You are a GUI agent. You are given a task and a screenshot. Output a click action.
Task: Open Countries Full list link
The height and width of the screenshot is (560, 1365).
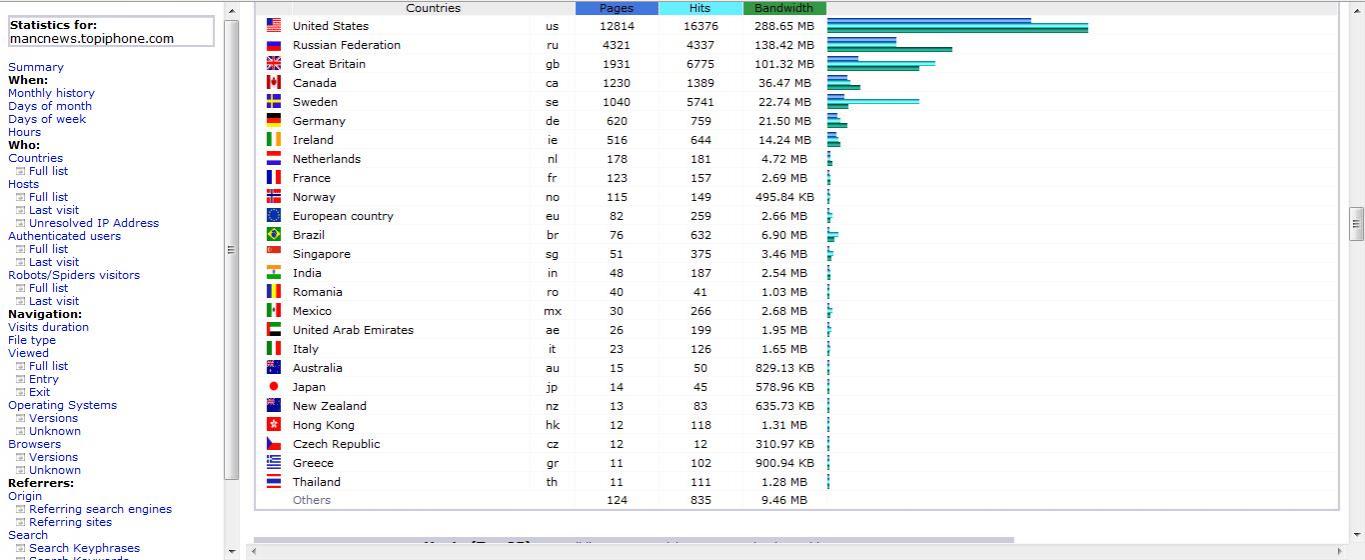click(48, 171)
